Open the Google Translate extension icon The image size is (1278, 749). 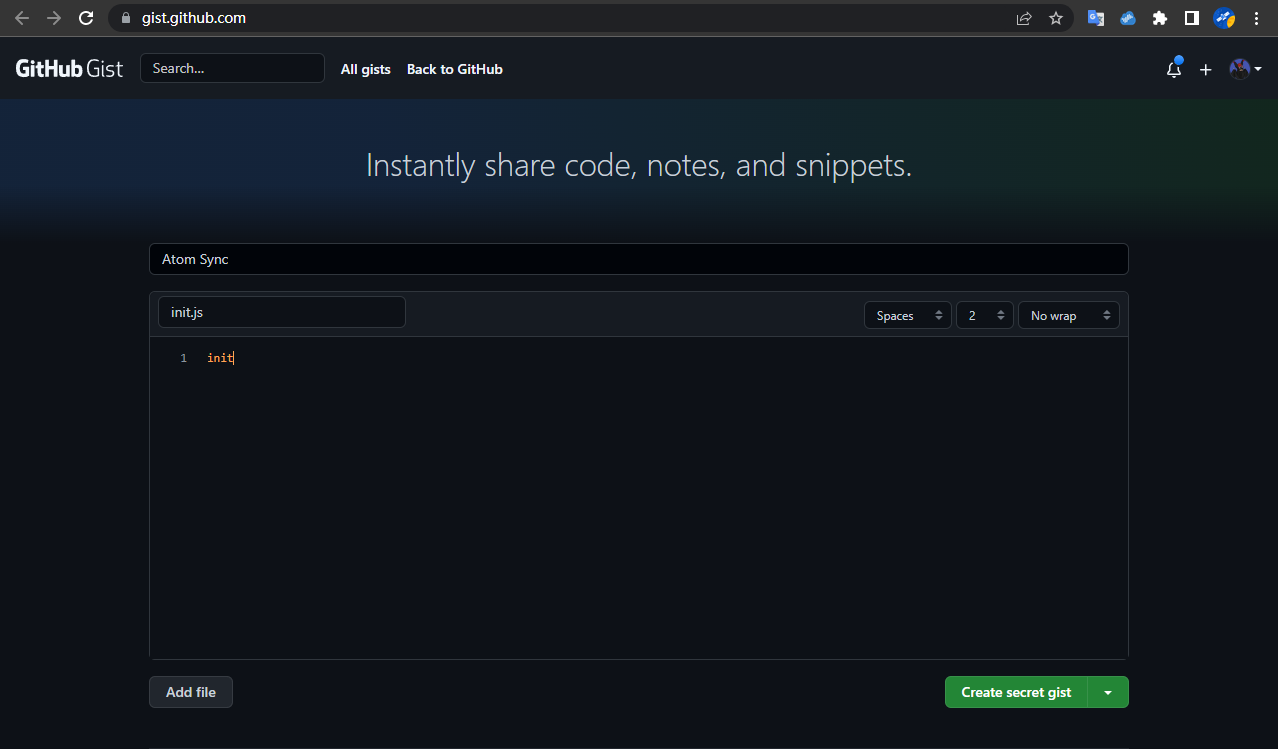tap(1096, 18)
